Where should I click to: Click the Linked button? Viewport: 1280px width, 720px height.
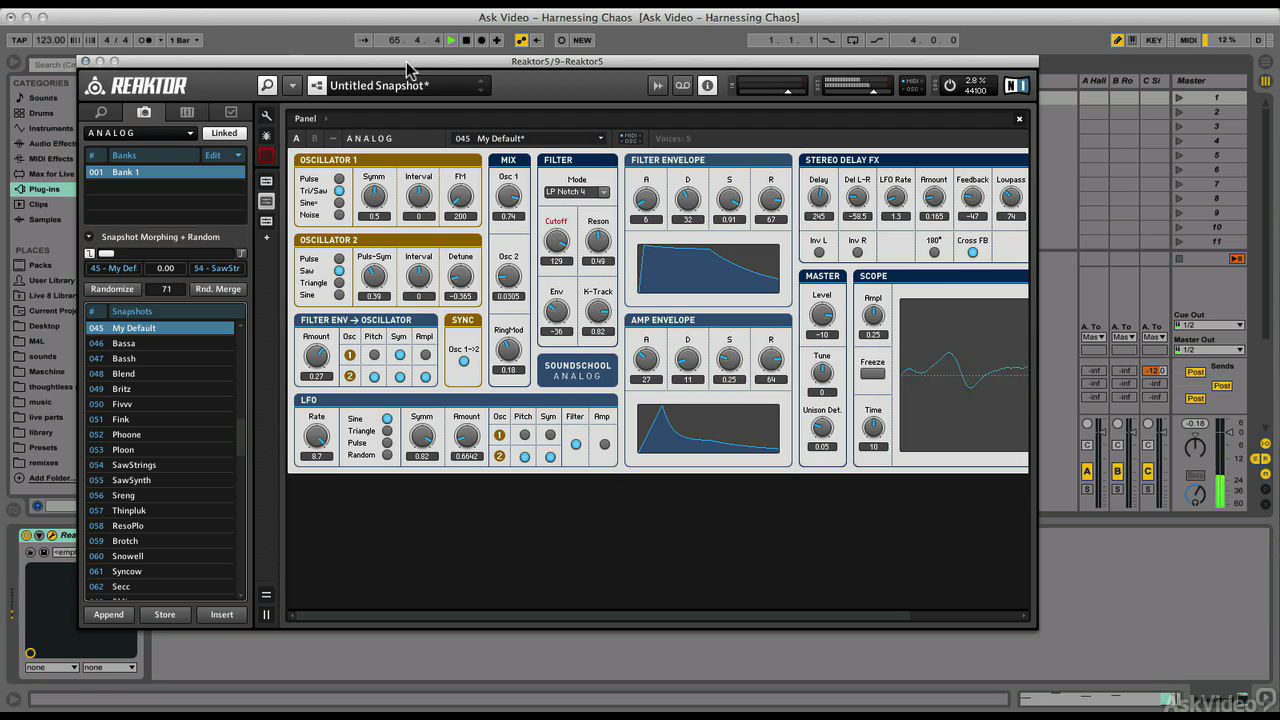224,133
